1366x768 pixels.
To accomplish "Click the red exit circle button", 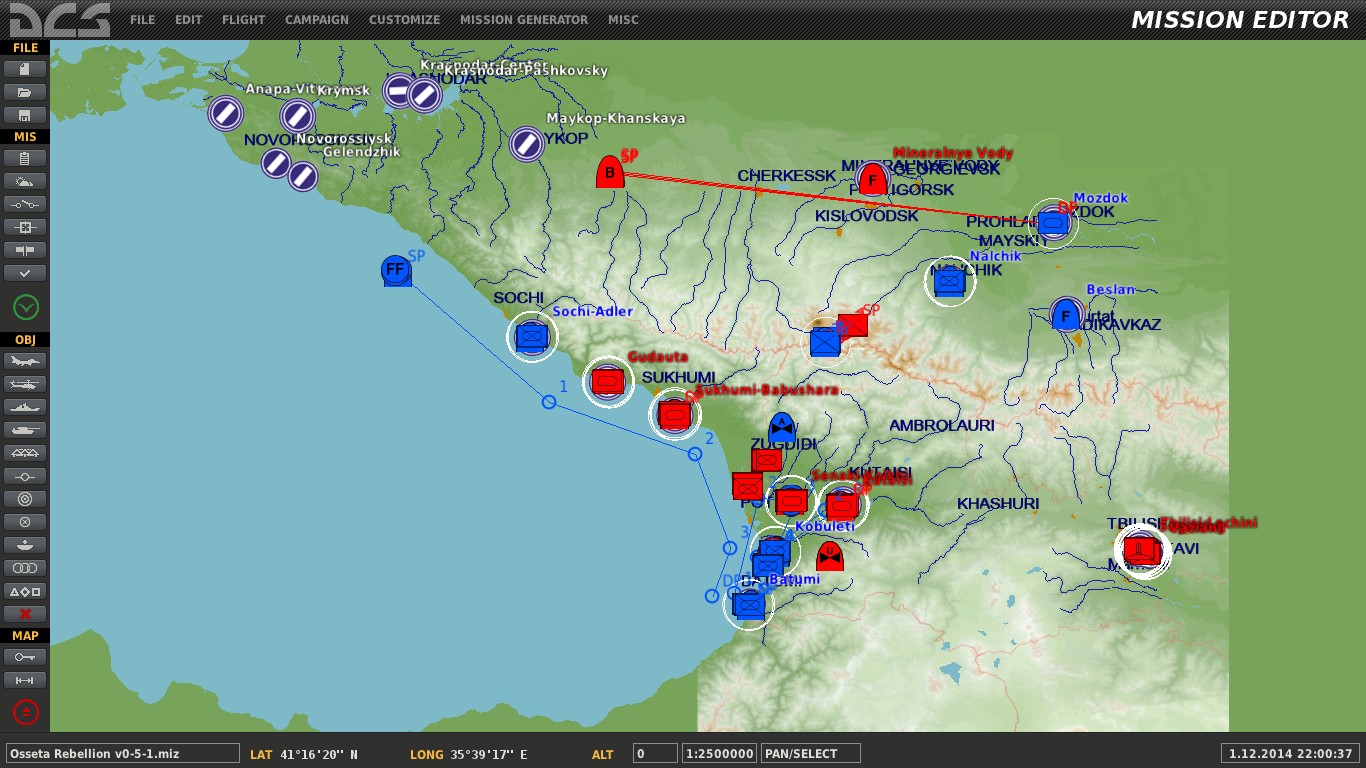I will (x=25, y=712).
